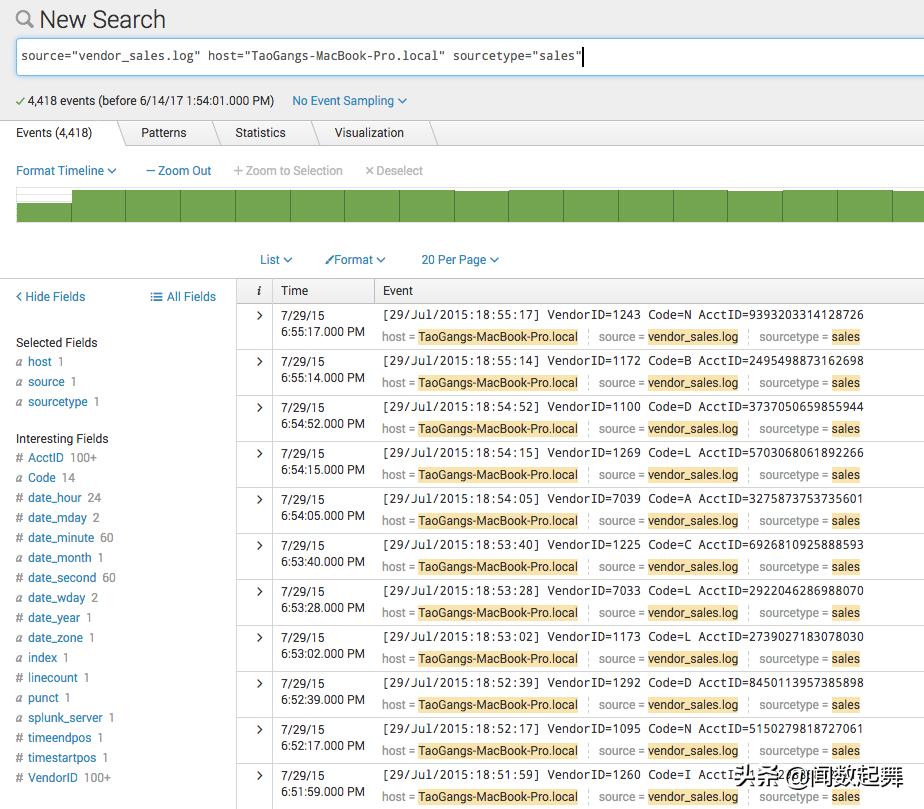The image size is (924, 809).
Task: Click the 4,418 events status text
Action: (150, 101)
